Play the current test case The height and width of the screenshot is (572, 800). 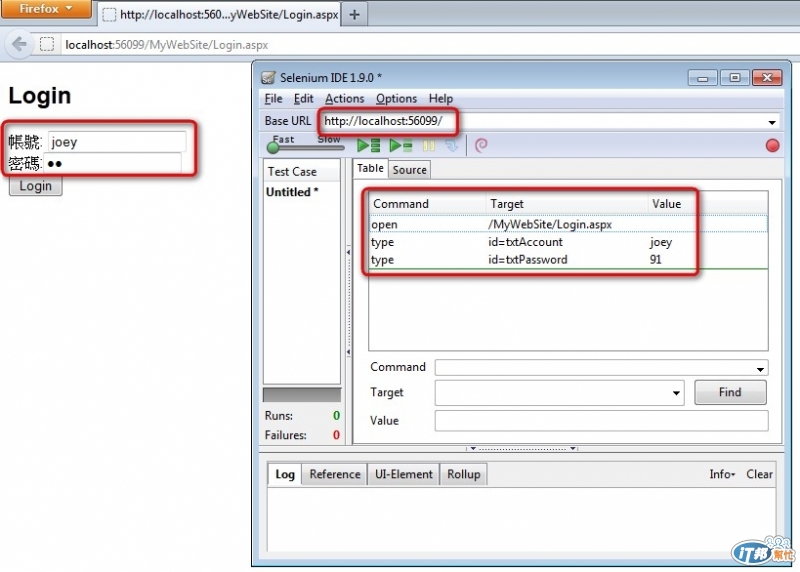(401, 146)
